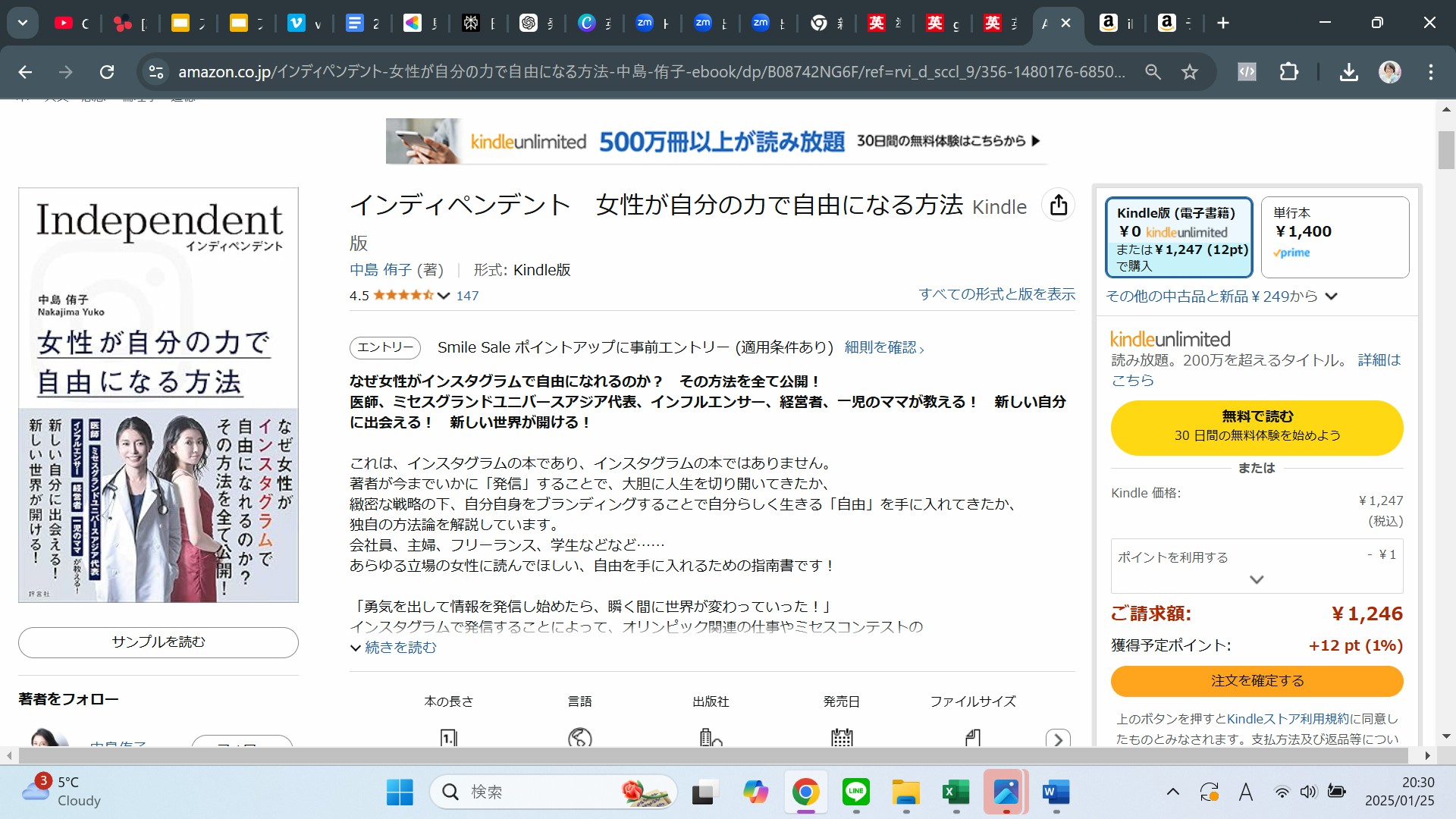Click the file size document icon
1456x819 pixels.
click(973, 737)
